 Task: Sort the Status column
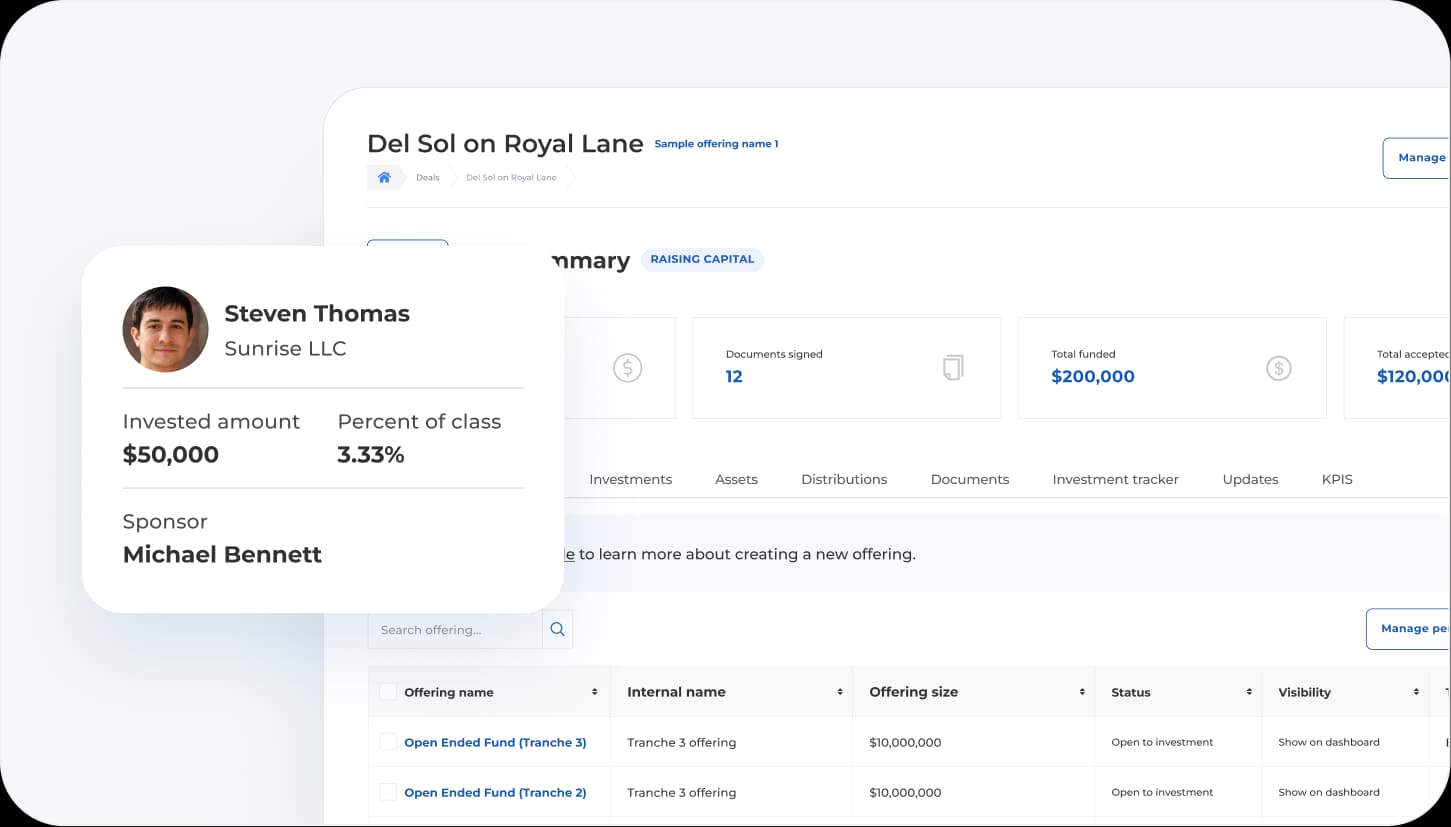(x=1248, y=691)
